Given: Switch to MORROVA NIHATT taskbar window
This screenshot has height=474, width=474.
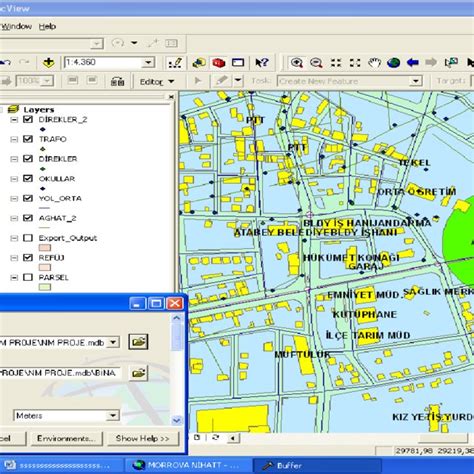Looking at the screenshot, I should point(189,465).
